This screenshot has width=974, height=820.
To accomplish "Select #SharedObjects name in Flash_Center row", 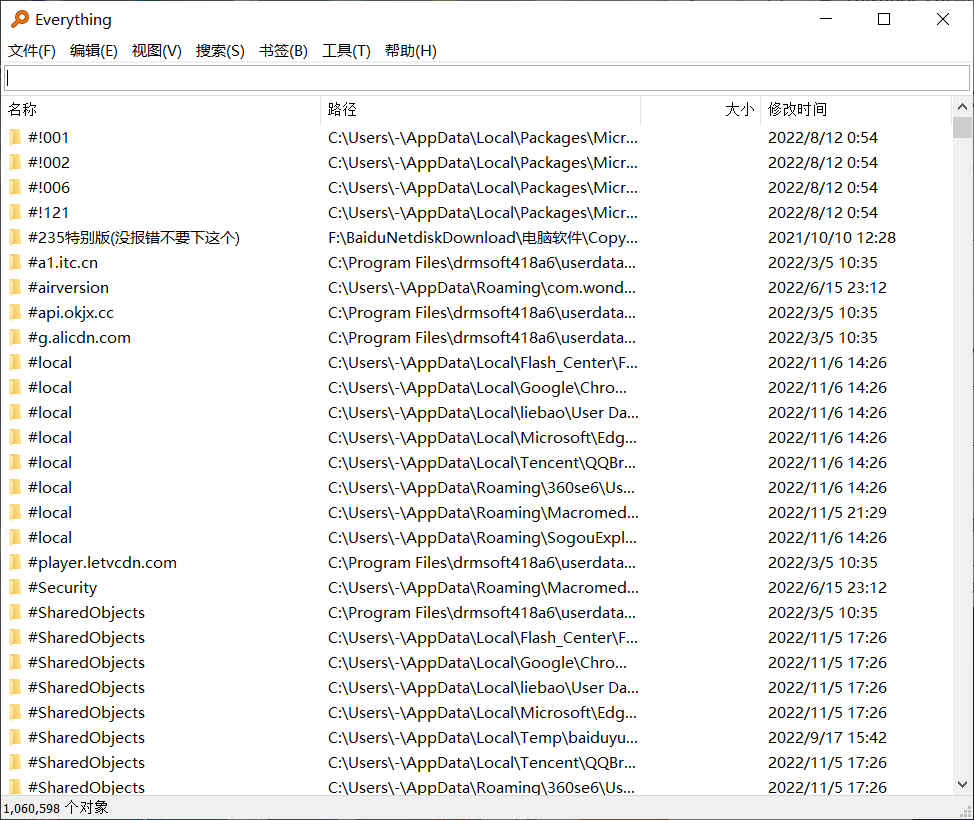I will tap(86, 637).
